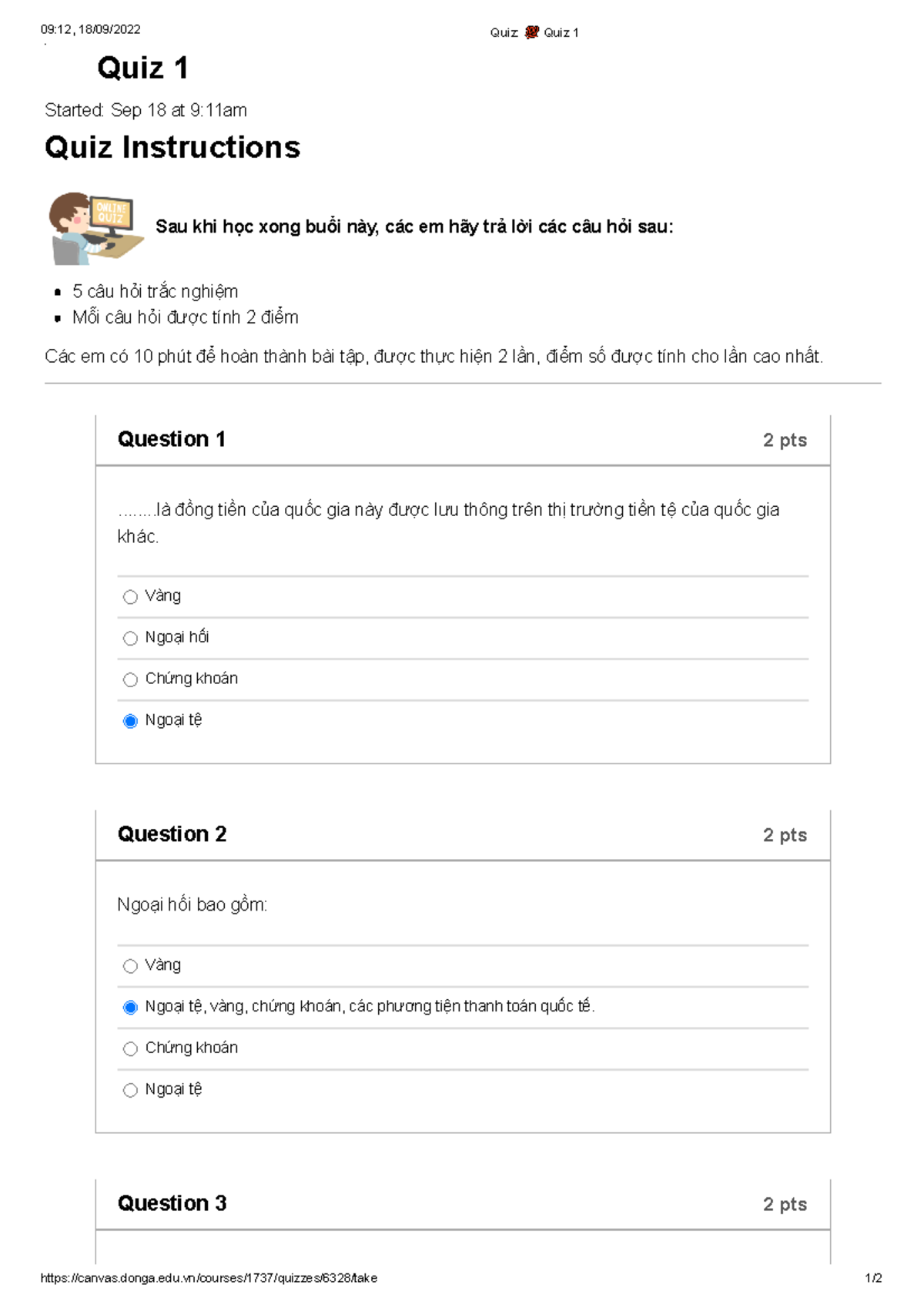
Task: Click the Question 1 heading
Action: coord(172,439)
